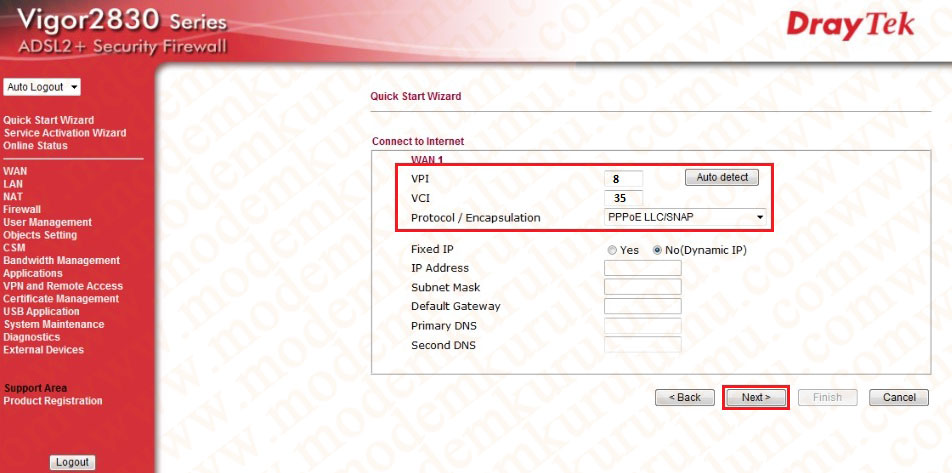The image size is (952, 473).
Task: Click the Default Gateway field
Action: pyautogui.click(x=643, y=306)
